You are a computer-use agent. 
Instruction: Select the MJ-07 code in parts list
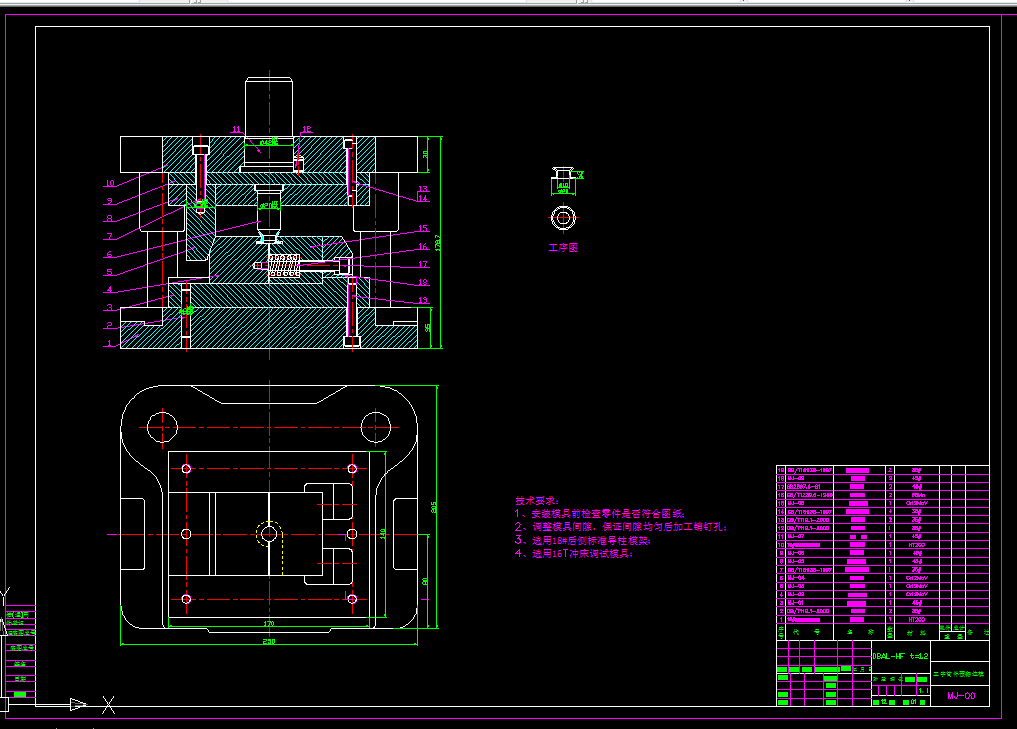coord(796,536)
